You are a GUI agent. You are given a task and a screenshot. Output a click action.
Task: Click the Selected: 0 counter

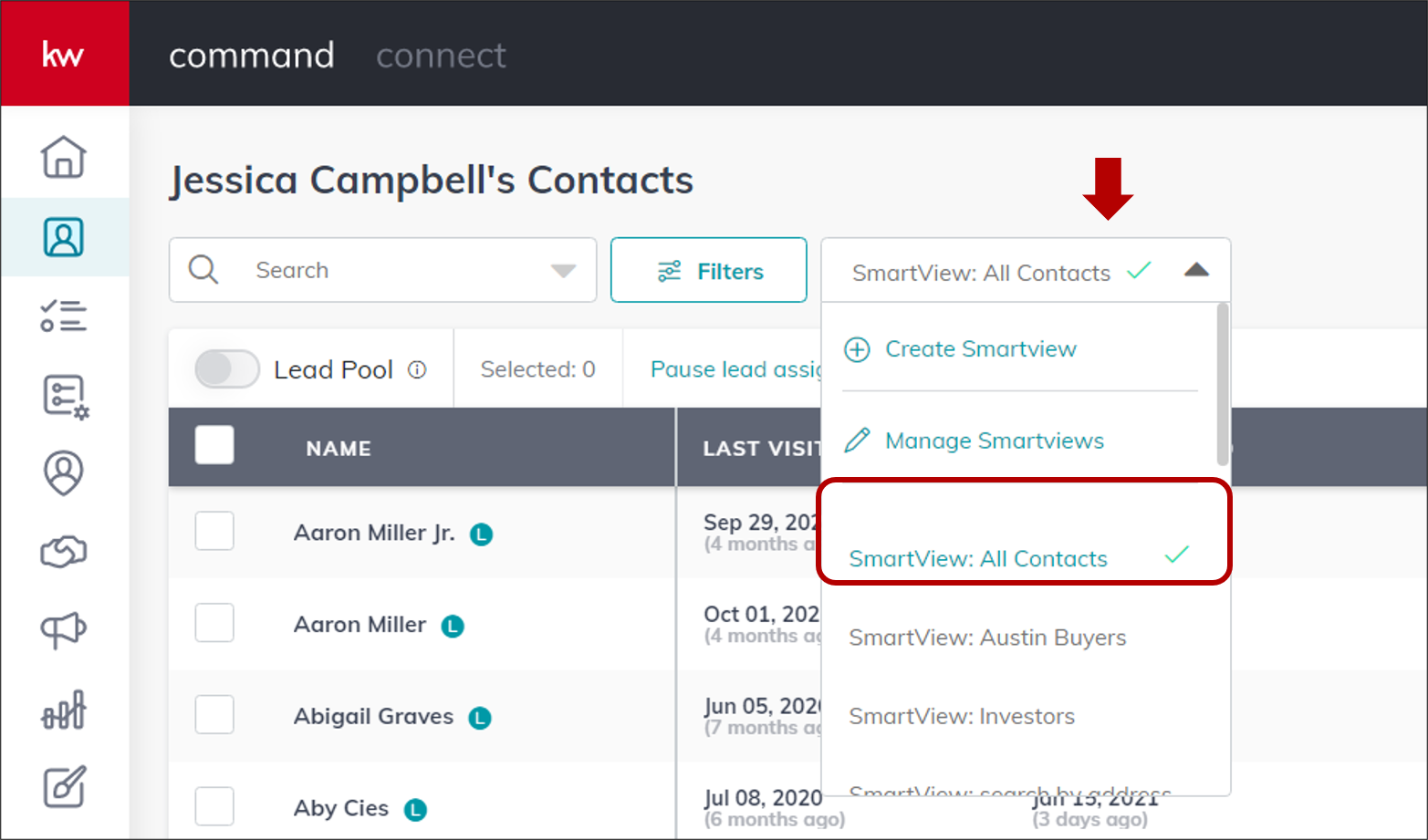point(537,369)
